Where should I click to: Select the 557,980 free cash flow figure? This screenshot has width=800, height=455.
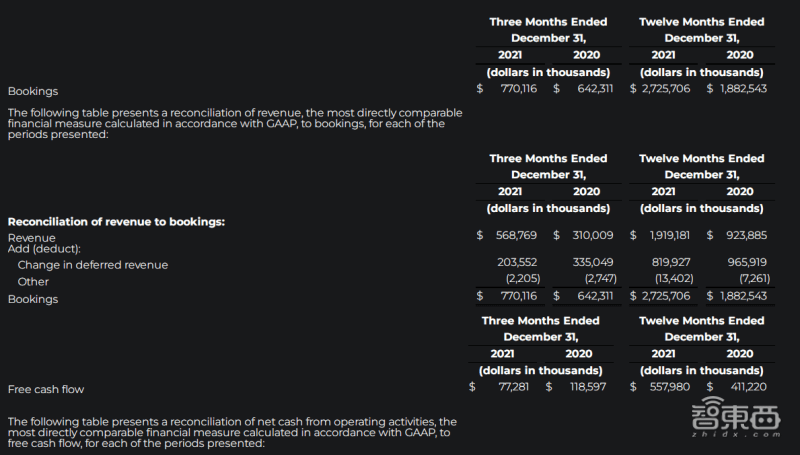click(x=669, y=387)
